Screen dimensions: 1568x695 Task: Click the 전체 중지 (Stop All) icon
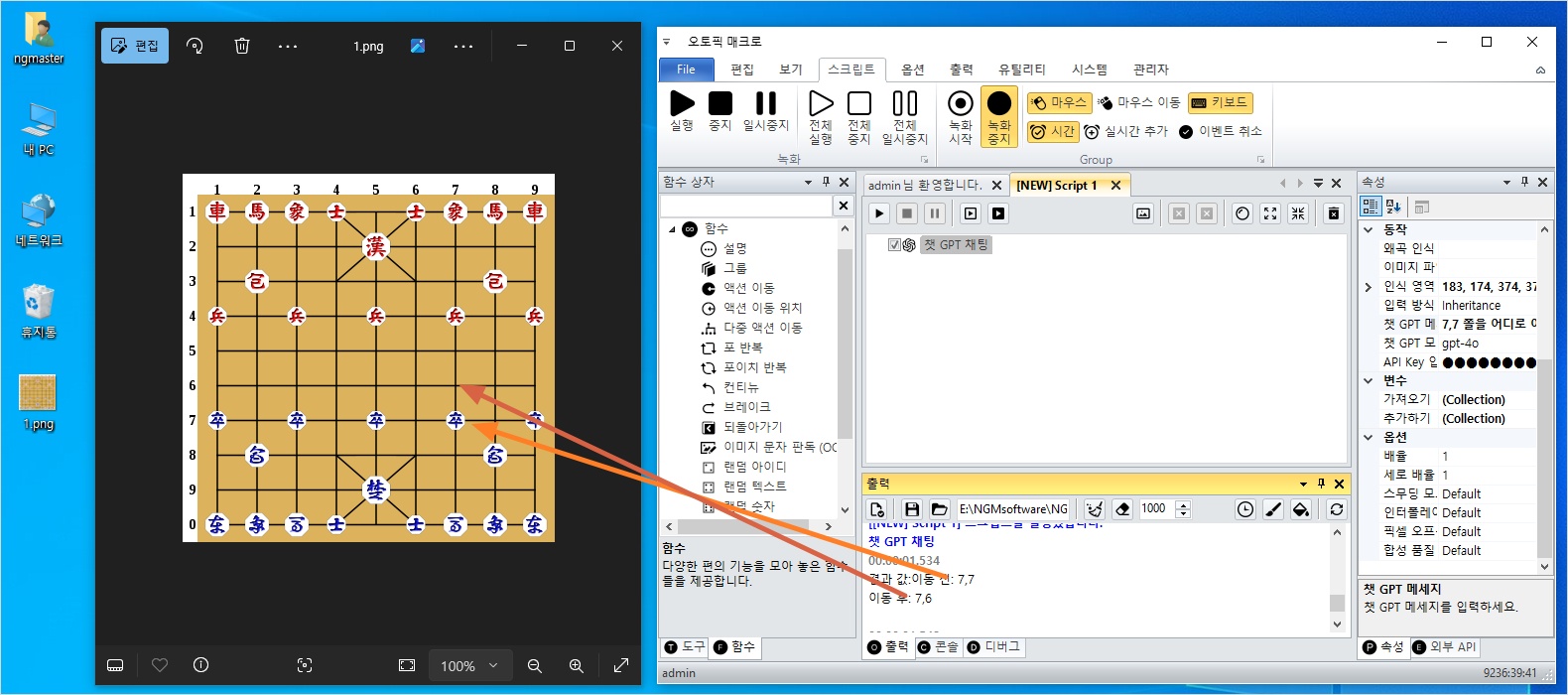pyautogui.click(x=859, y=103)
